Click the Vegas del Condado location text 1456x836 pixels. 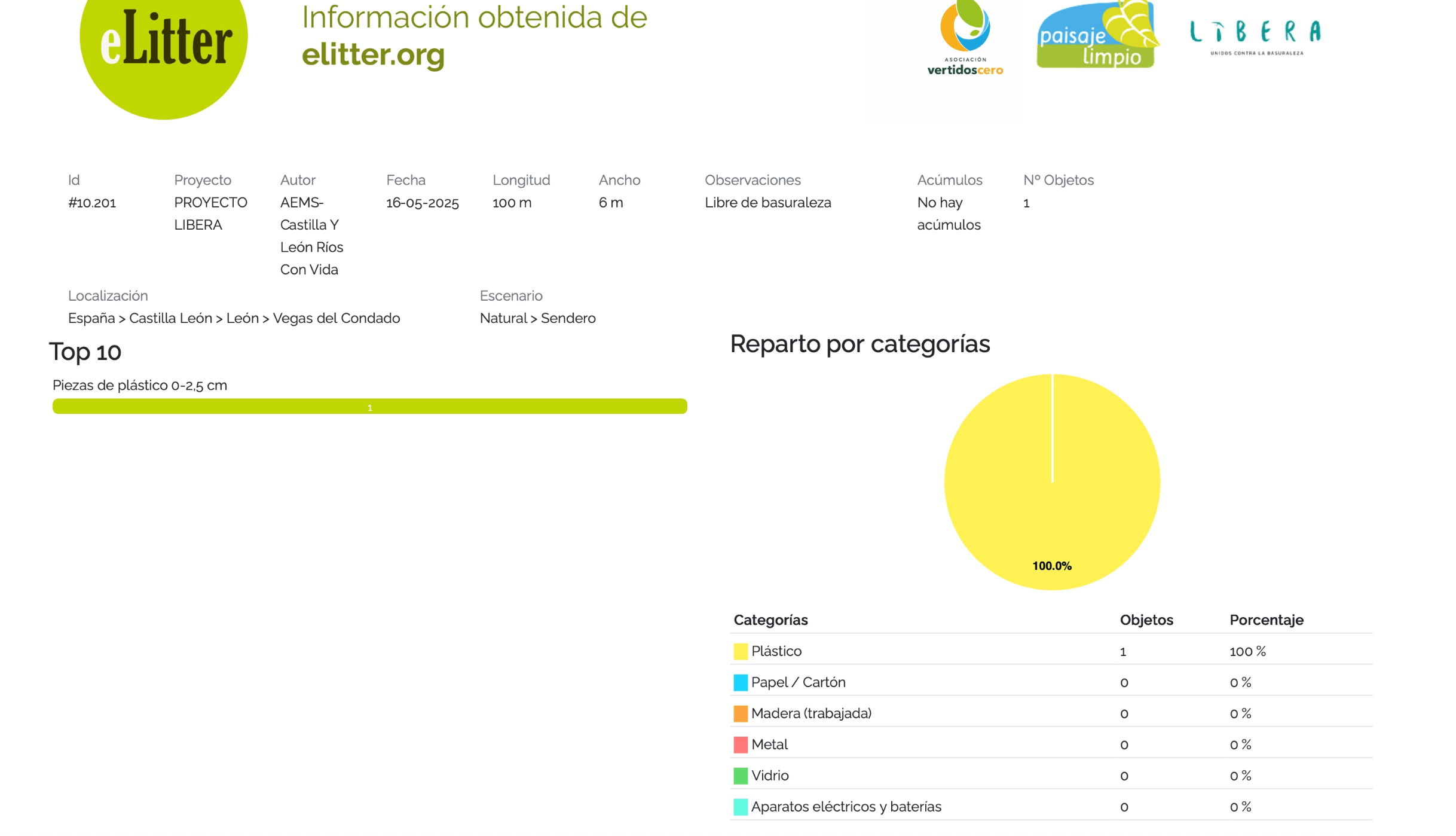coord(336,318)
